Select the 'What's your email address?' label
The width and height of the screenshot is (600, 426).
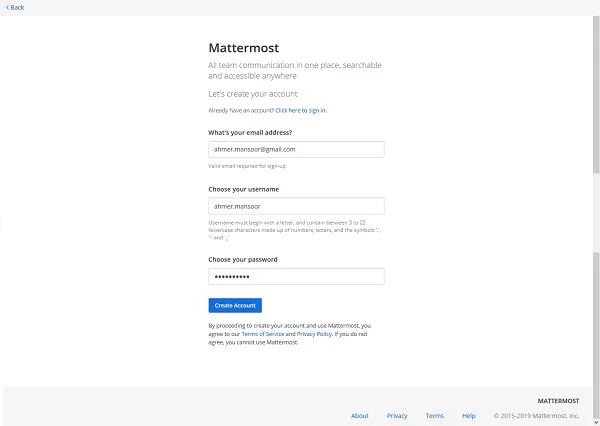coord(250,132)
